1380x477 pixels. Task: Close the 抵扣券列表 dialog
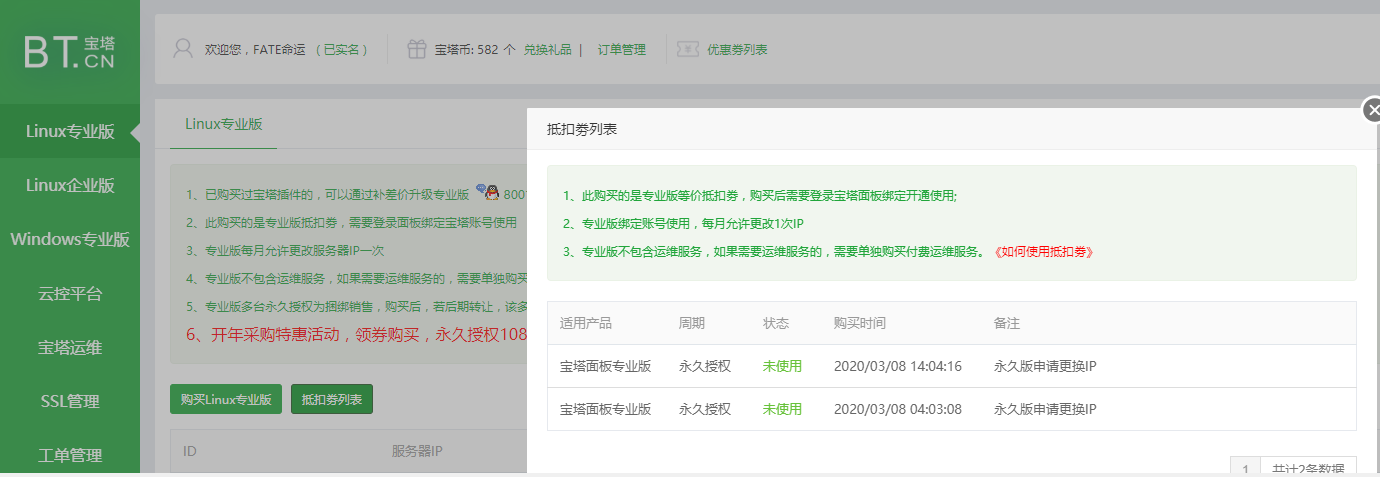tap(1372, 110)
